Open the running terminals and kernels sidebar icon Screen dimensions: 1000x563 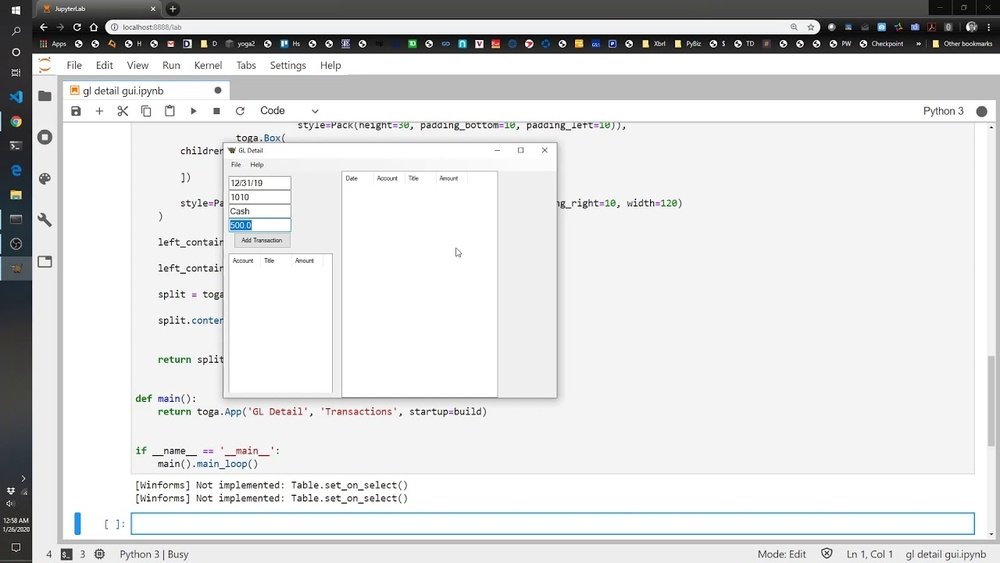[45, 137]
